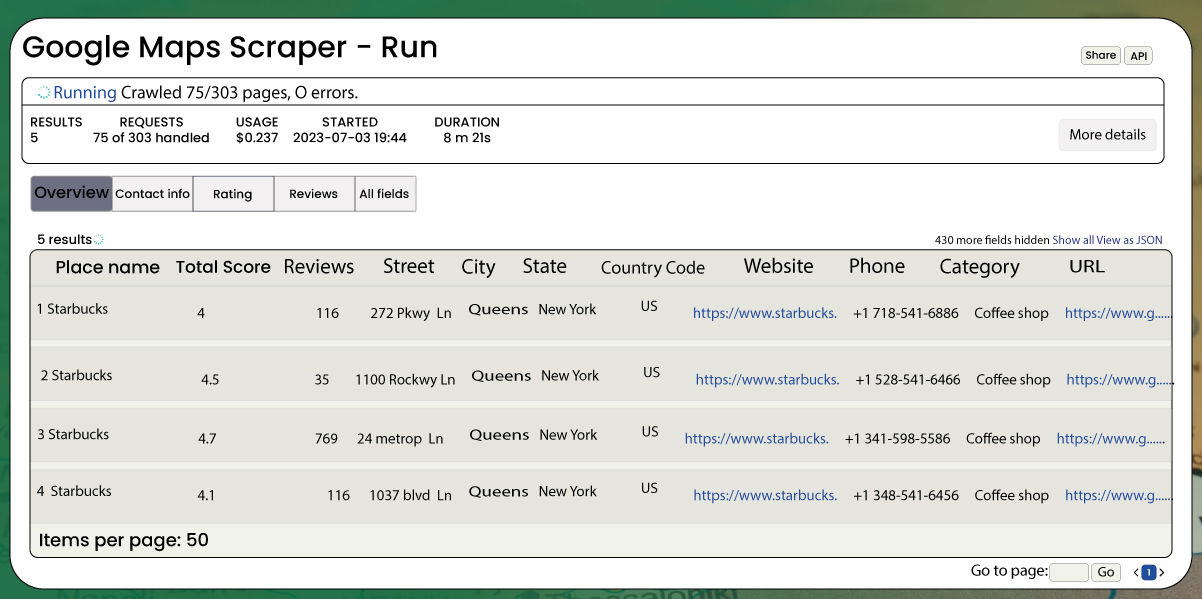Click the Running status label
The height and width of the screenshot is (599, 1202).
coord(85,93)
